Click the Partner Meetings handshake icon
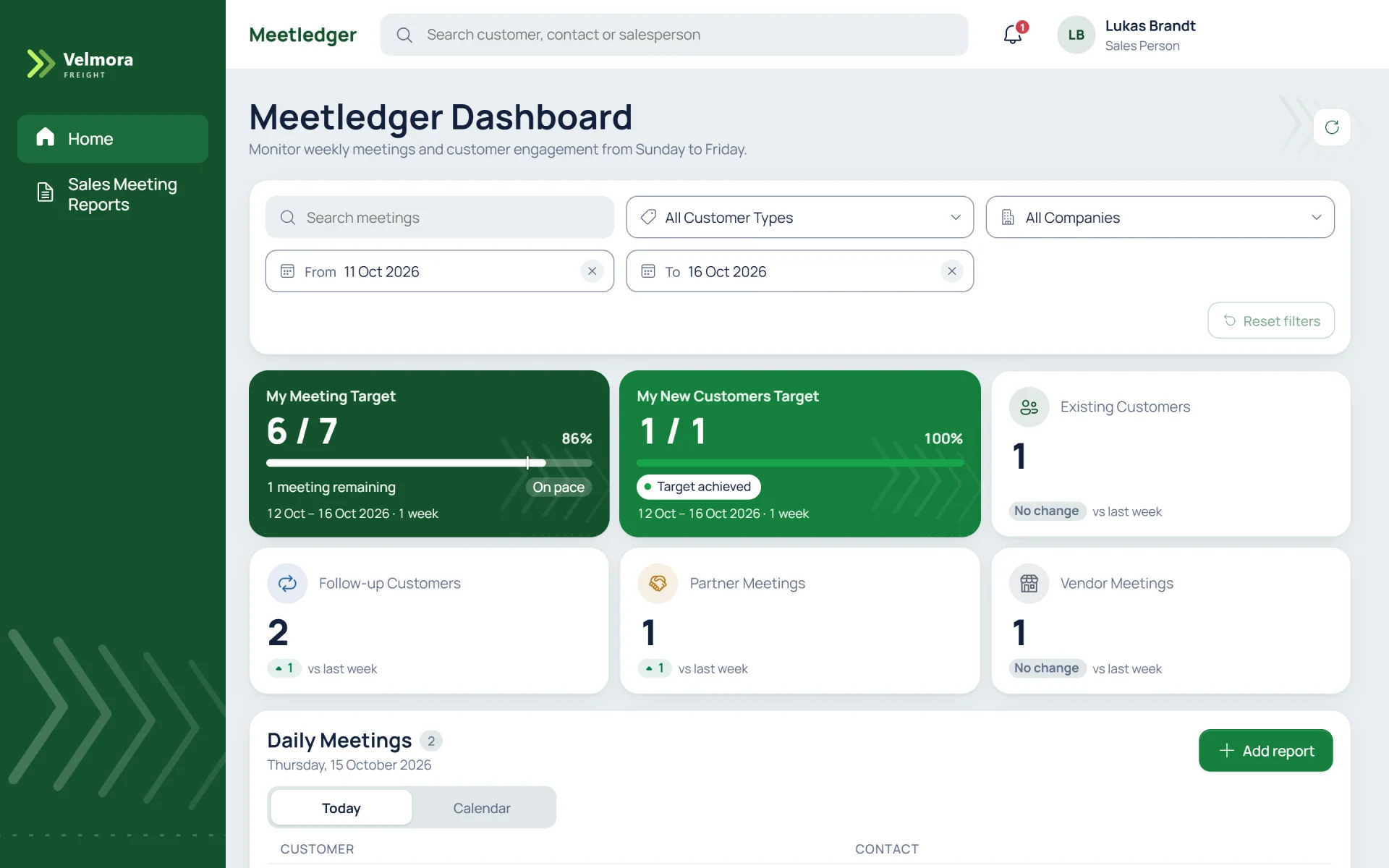 [x=658, y=583]
